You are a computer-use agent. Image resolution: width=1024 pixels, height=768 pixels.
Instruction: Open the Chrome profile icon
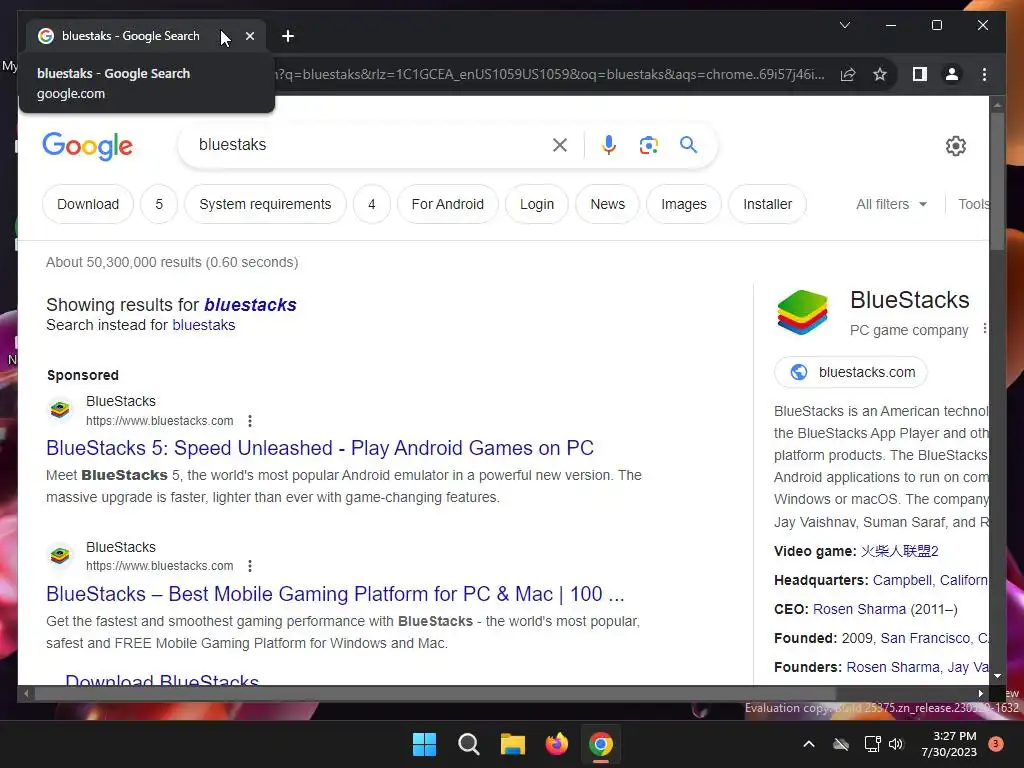[952, 74]
